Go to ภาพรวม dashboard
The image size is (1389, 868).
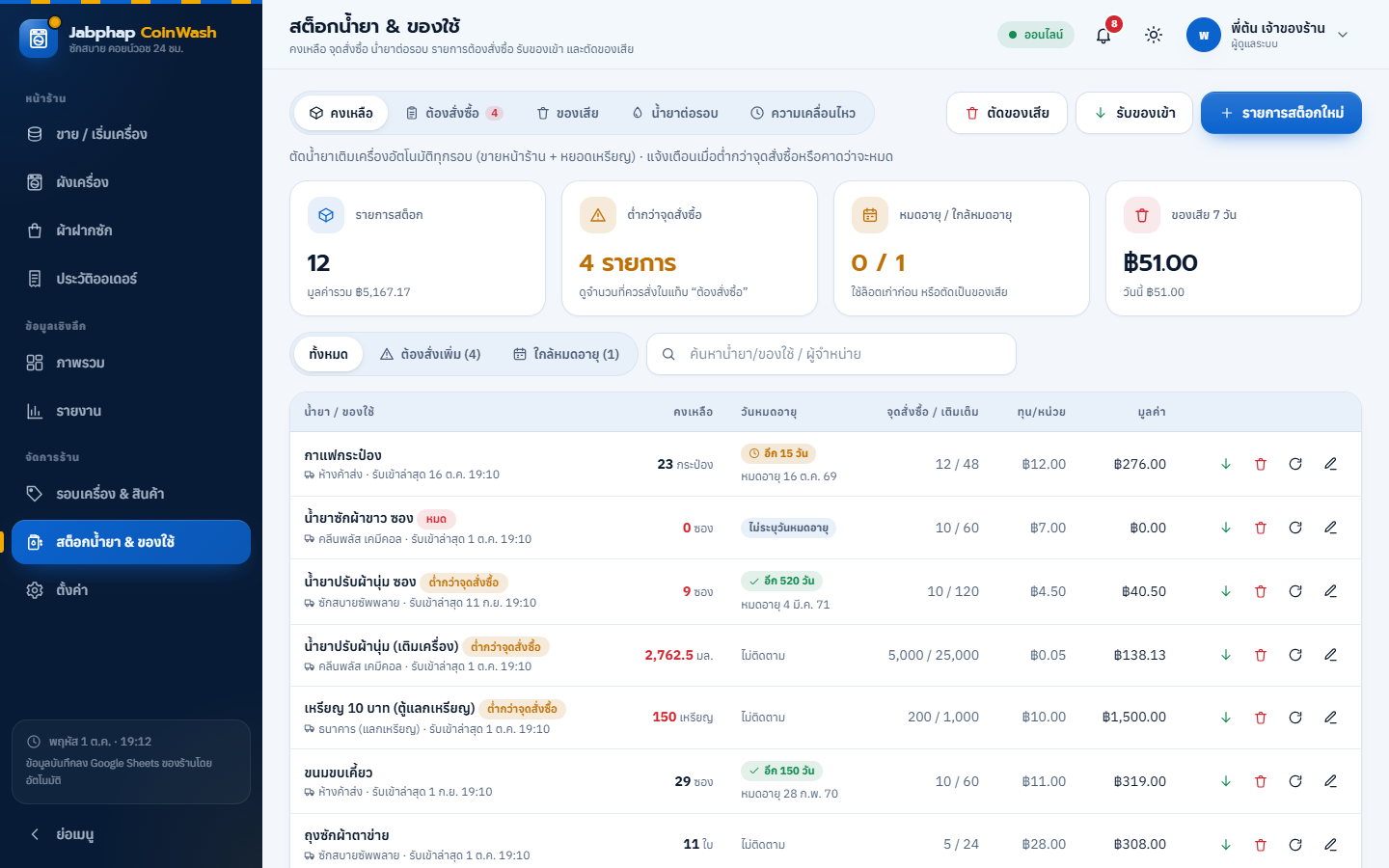(131, 363)
